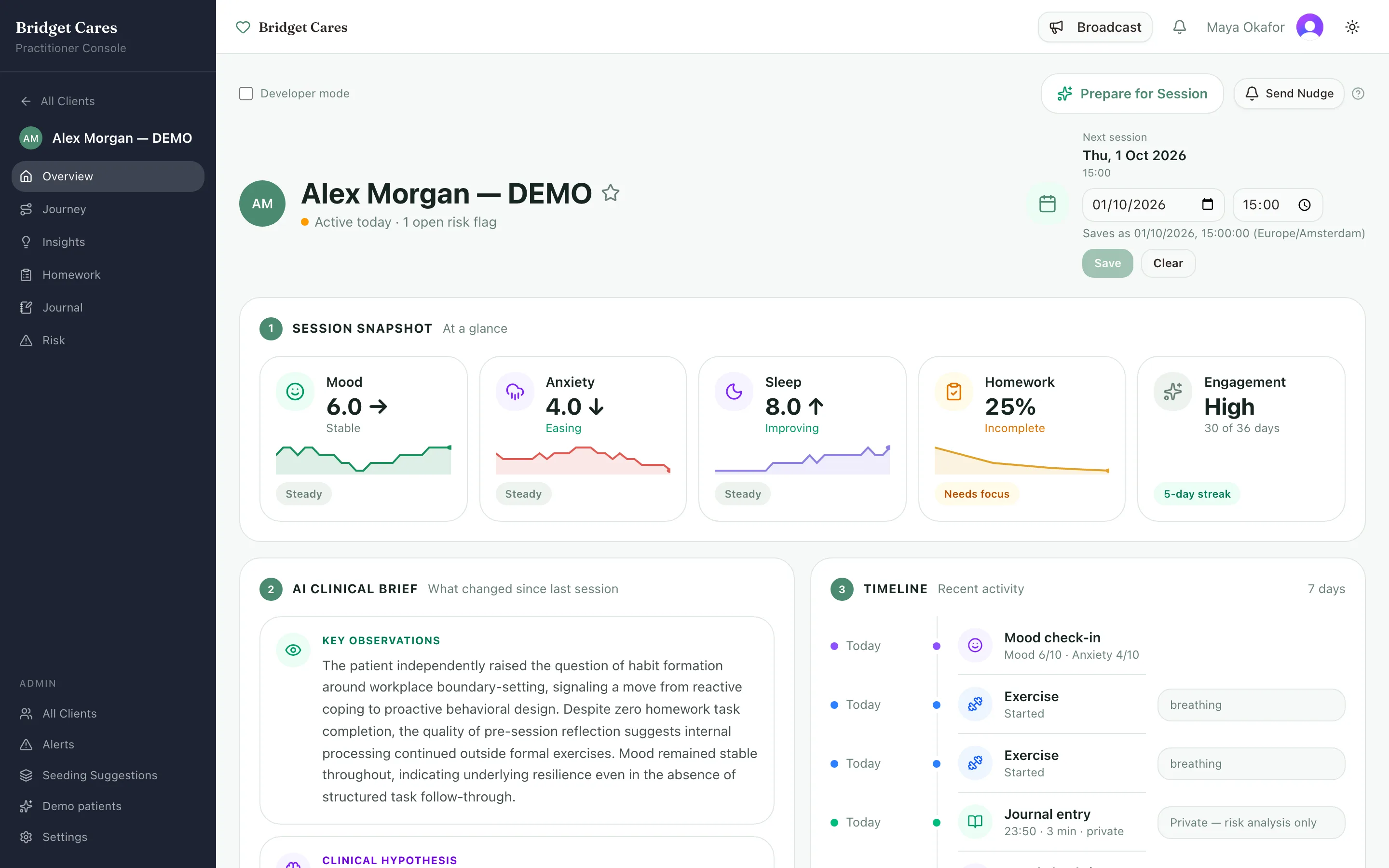1389x868 pixels.
Task: Star Alex Morgan as a favorite
Action: 610,193
